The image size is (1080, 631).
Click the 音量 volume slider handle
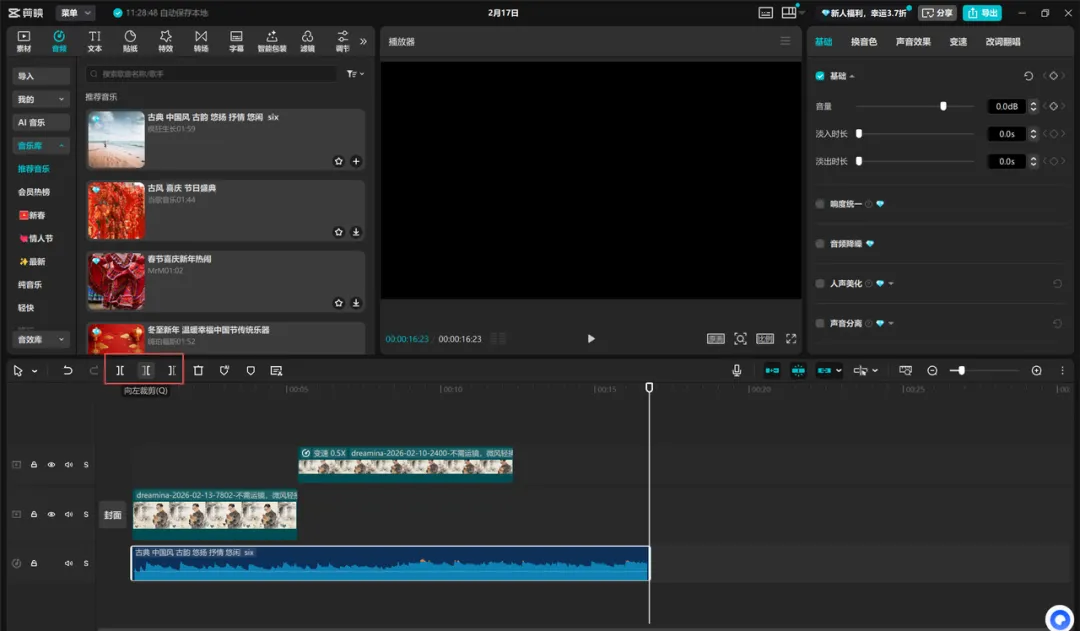[x=943, y=106]
